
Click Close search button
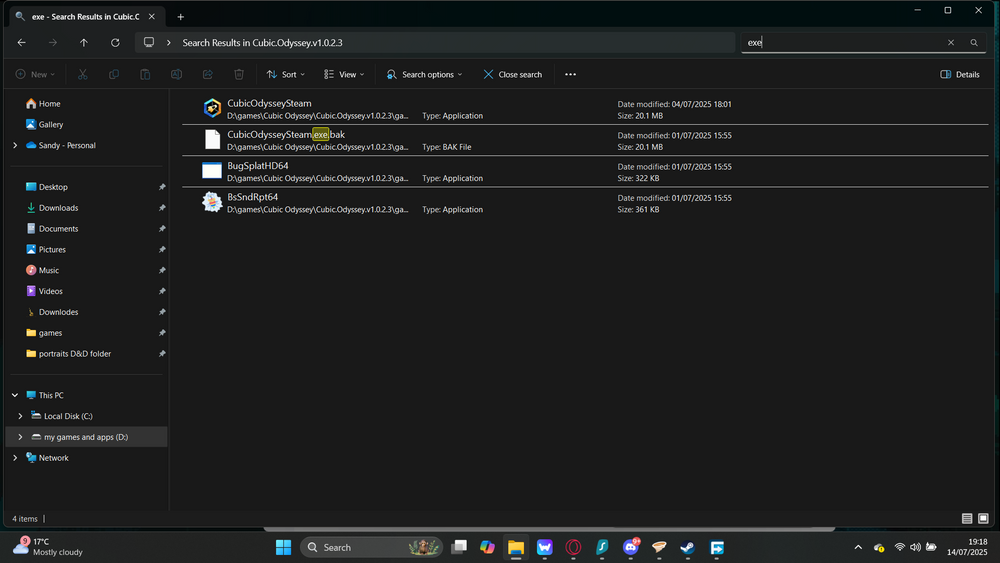tap(512, 75)
